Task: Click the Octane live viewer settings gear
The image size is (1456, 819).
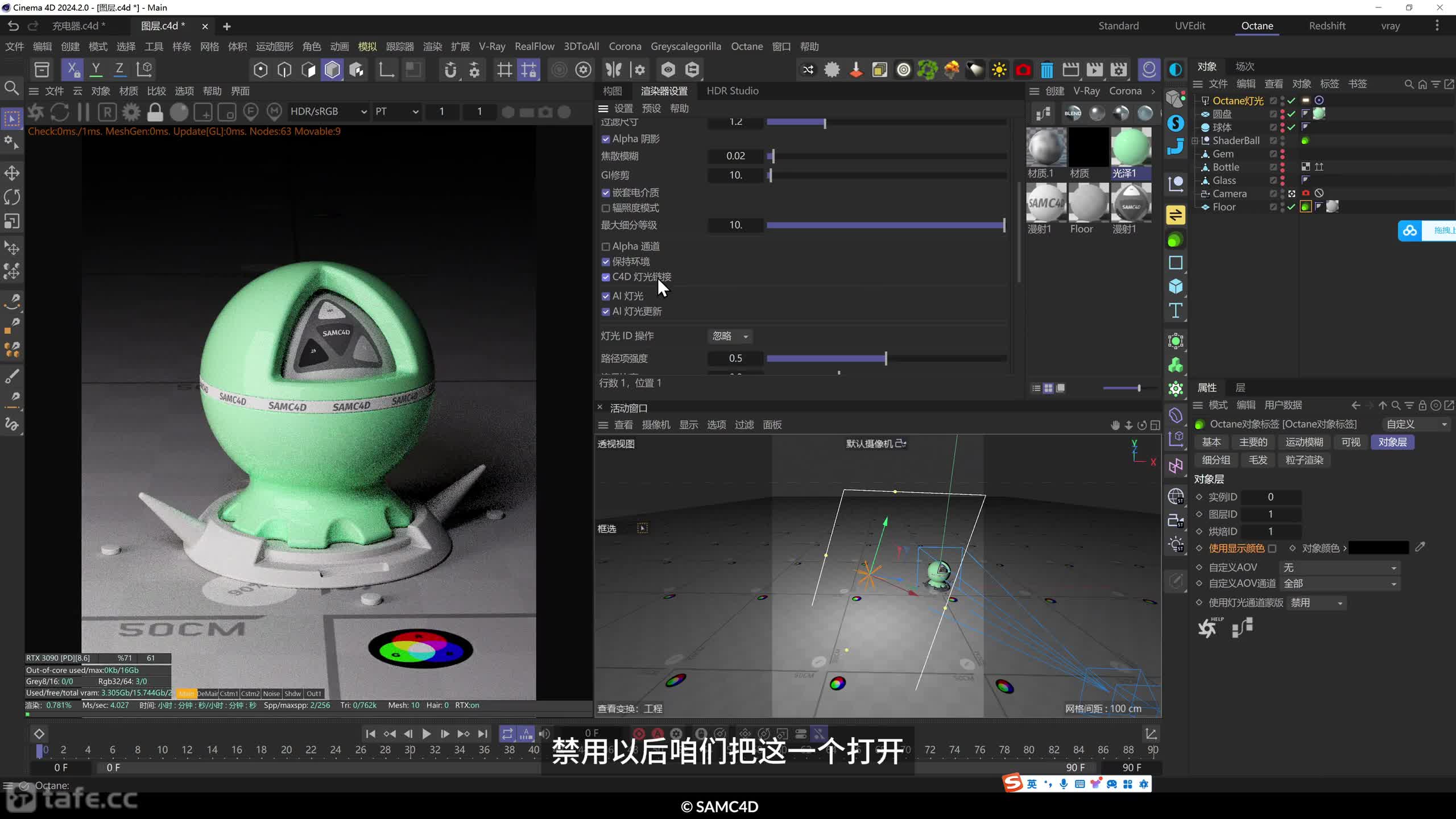Action: [x=131, y=112]
